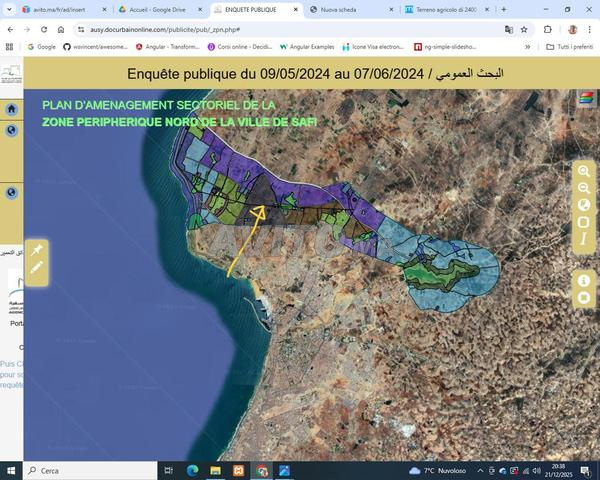Click the Windows Cerca search box

click(90, 471)
